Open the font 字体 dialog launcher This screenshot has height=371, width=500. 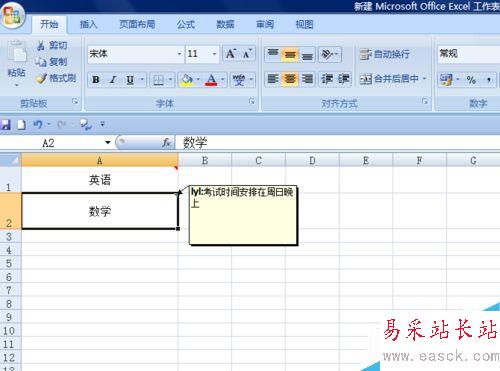point(252,101)
